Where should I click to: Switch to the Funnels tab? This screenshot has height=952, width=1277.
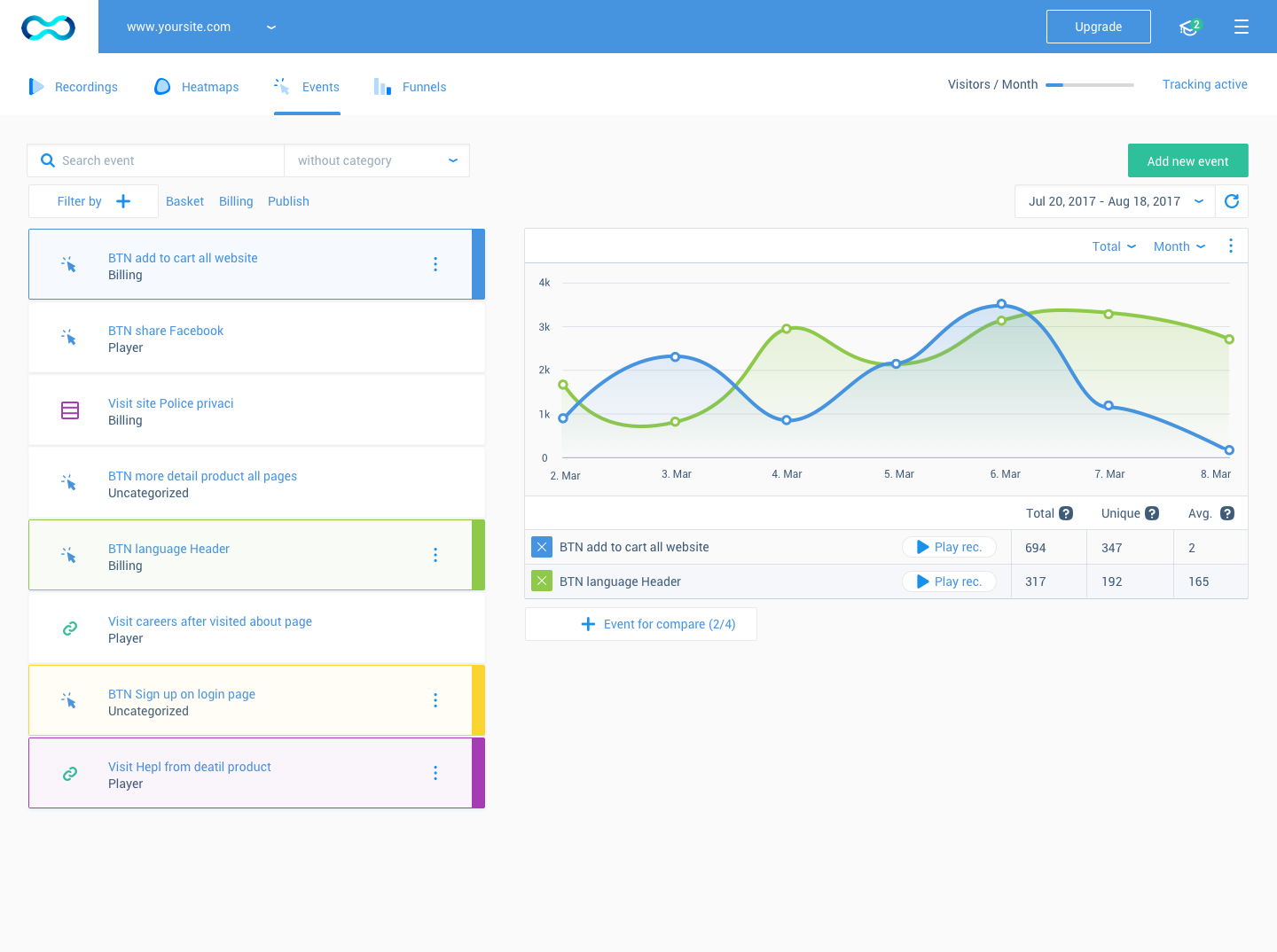coord(411,87)
